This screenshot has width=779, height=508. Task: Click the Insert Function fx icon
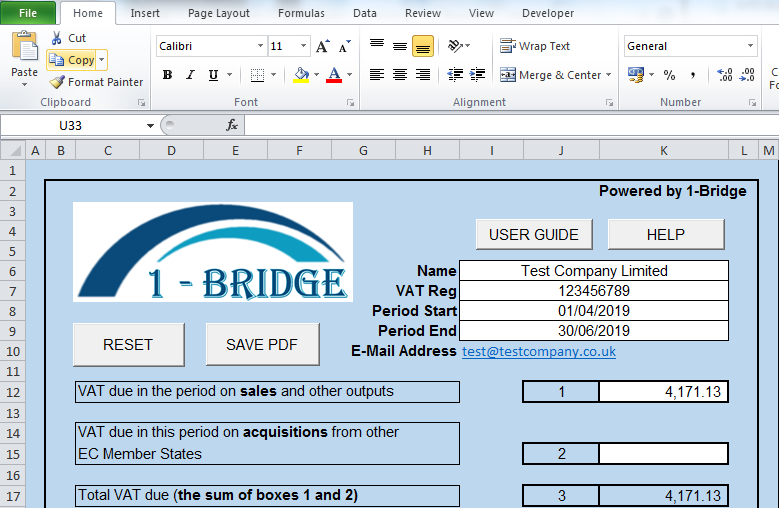[x=232, y=125]
